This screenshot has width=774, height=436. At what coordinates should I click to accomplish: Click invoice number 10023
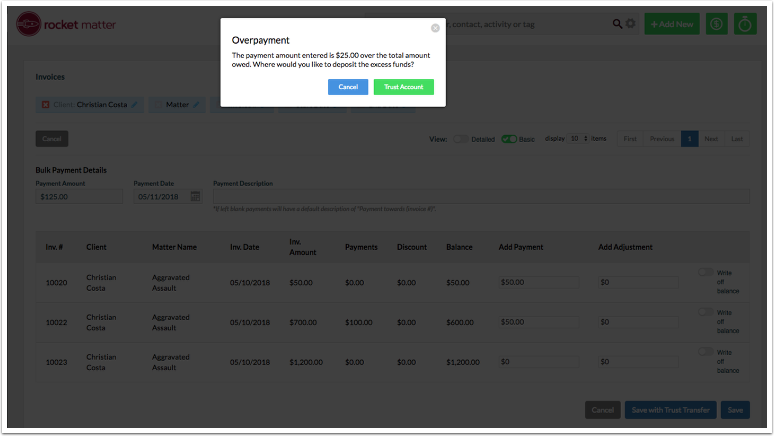[56, 362]
